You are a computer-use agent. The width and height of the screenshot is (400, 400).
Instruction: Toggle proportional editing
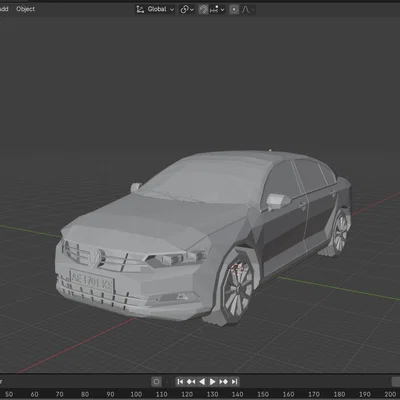[x=234, y=9]
